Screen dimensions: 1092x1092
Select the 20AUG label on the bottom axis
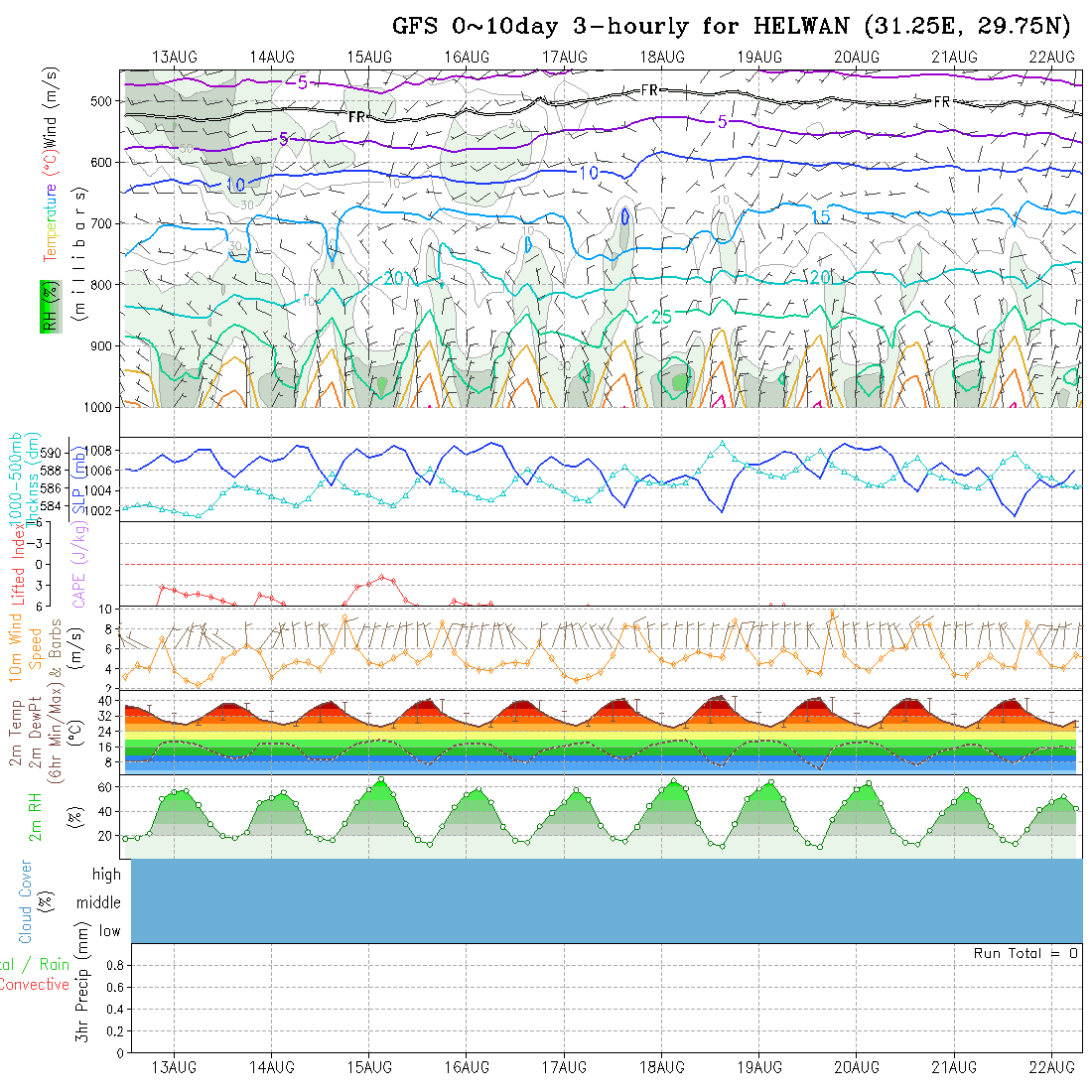click(858, 1067)
